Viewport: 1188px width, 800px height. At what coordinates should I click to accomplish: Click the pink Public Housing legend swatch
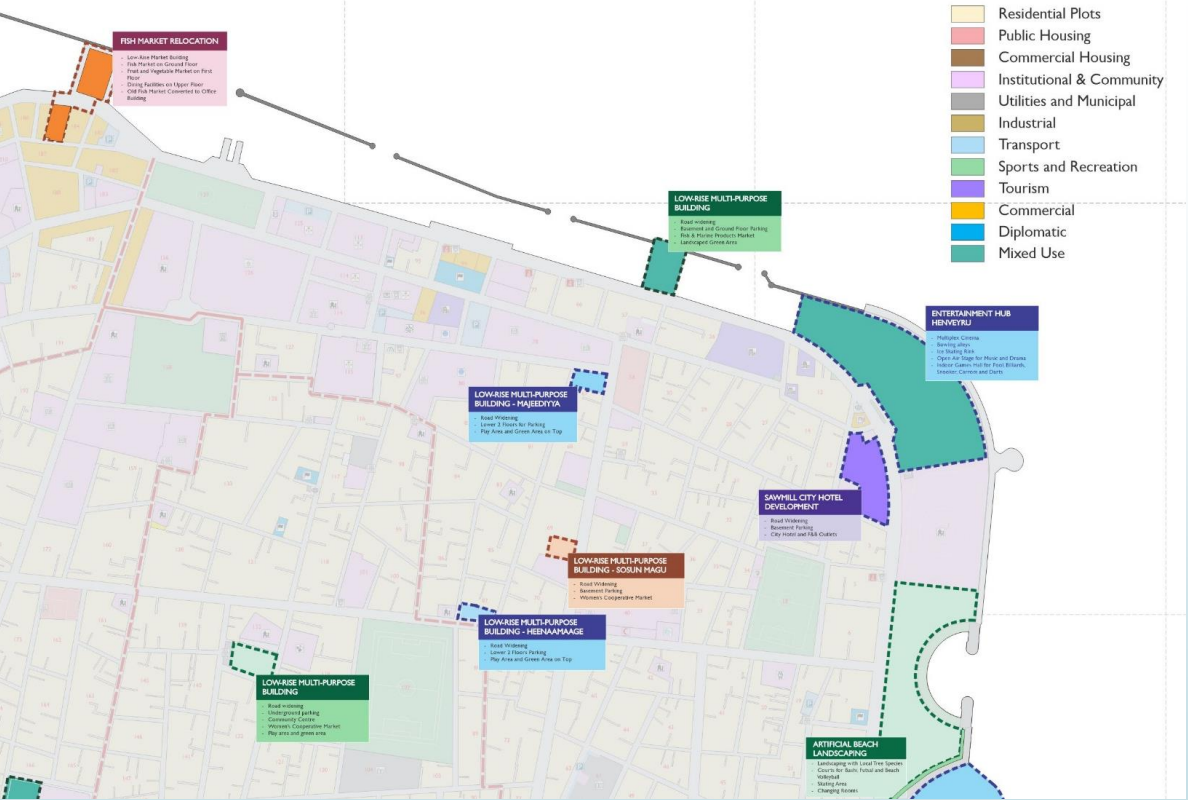pyautogui.click(x=967, y=36)
